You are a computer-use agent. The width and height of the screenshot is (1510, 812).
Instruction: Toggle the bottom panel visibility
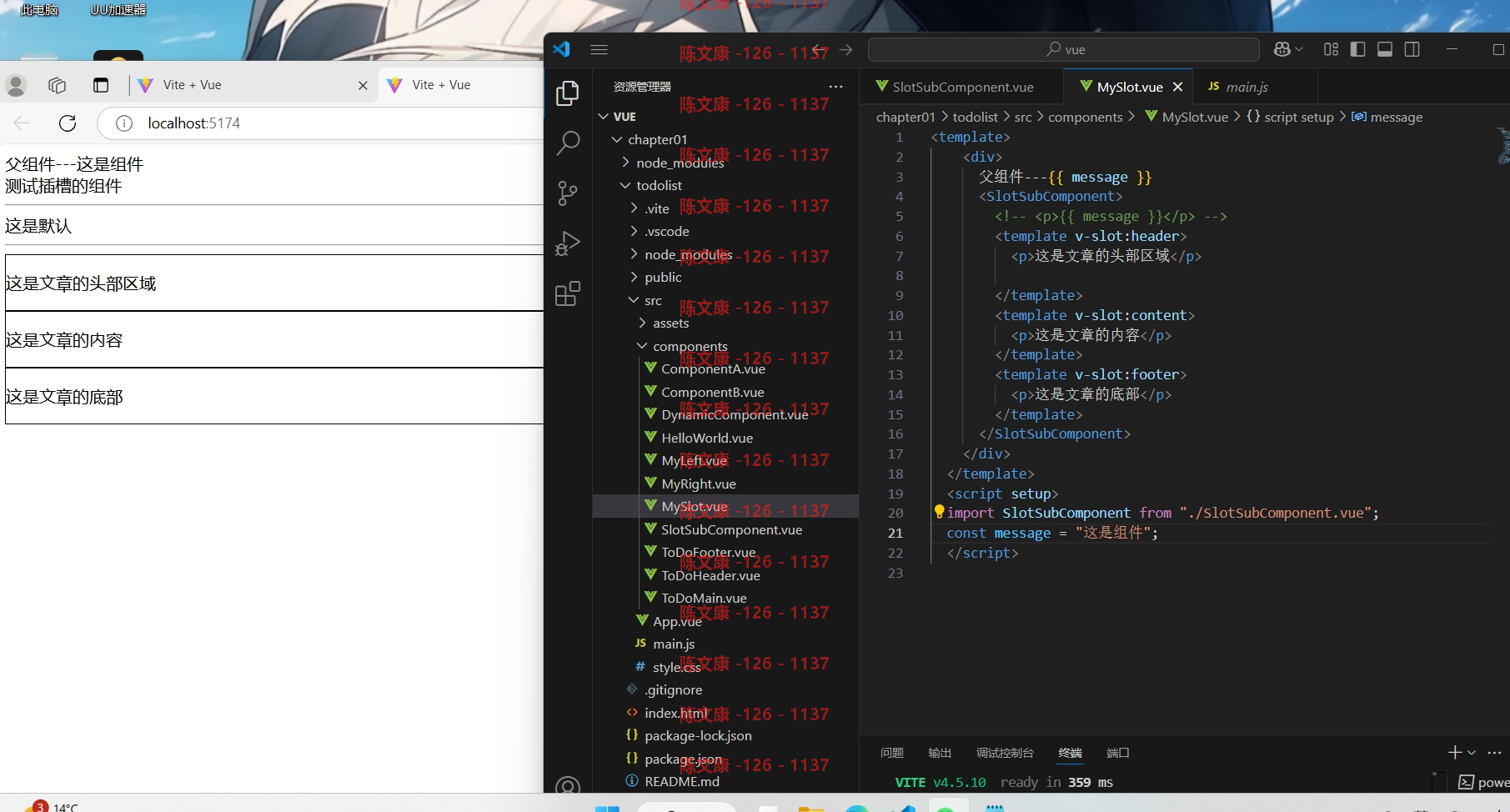[1385, 49]
